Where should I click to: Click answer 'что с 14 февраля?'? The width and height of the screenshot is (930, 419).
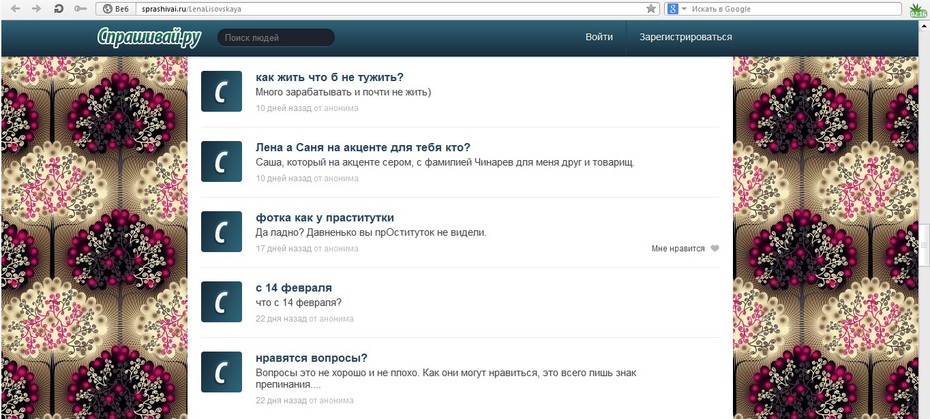point(298,303)
